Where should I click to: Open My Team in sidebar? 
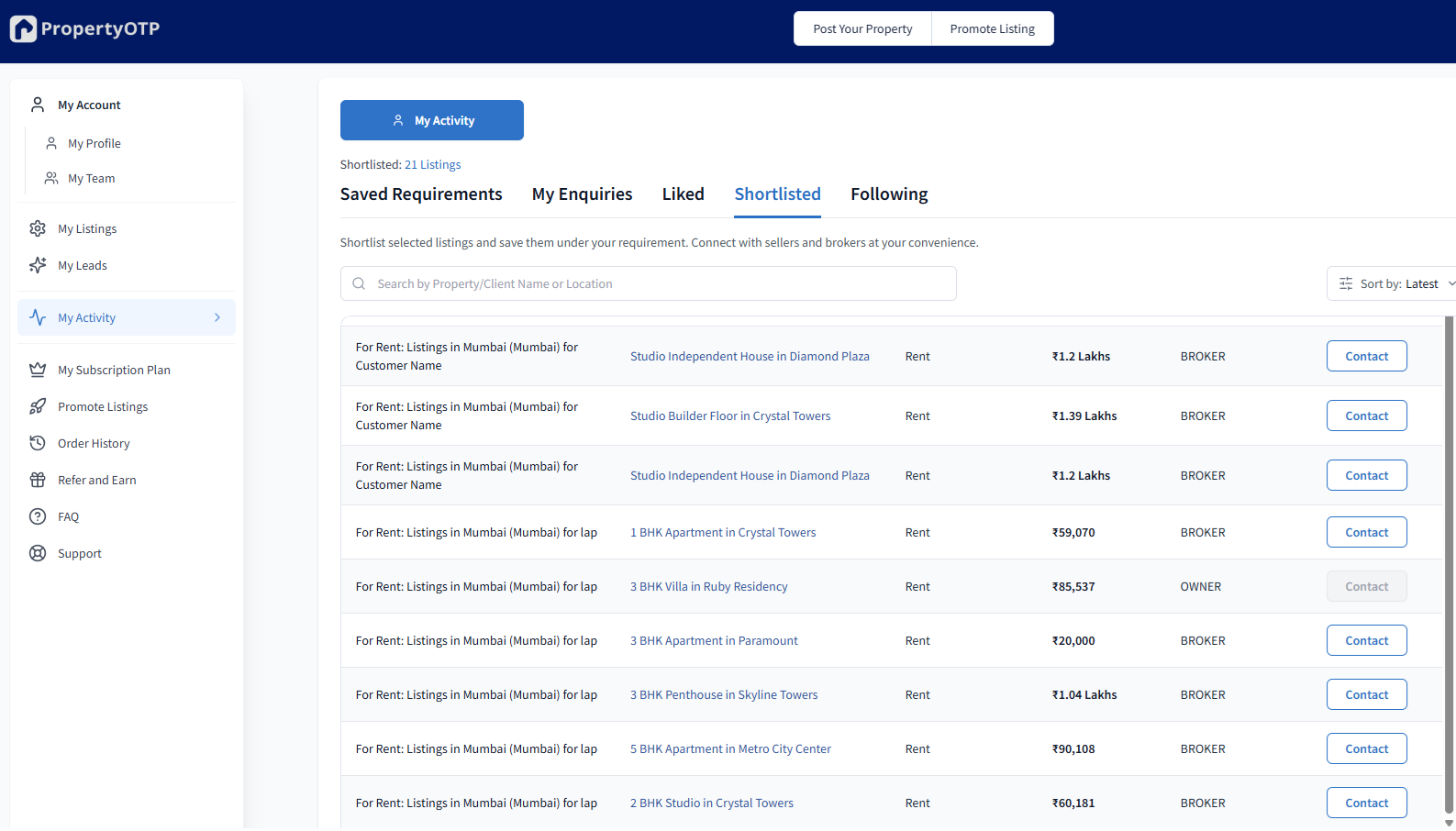click(x=92, y=178)
